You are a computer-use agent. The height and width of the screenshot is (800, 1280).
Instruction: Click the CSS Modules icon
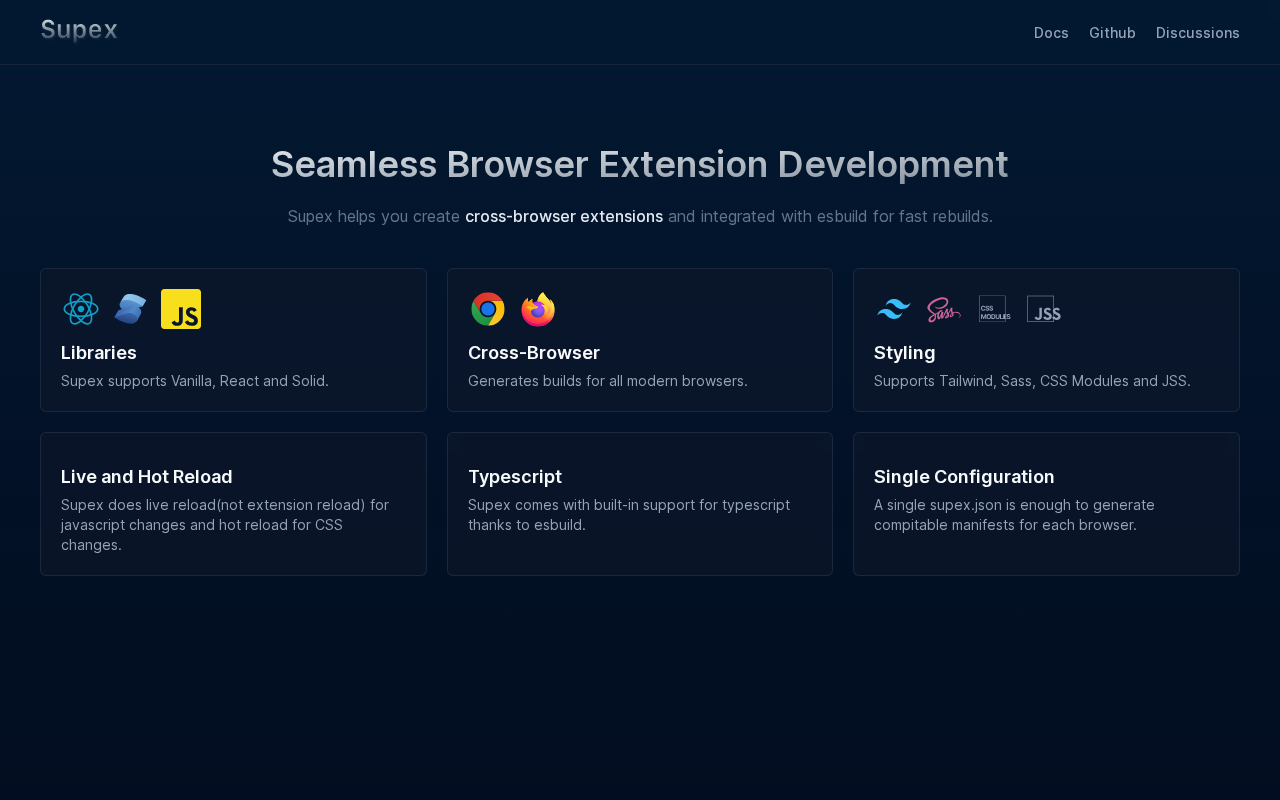point(994,309)
